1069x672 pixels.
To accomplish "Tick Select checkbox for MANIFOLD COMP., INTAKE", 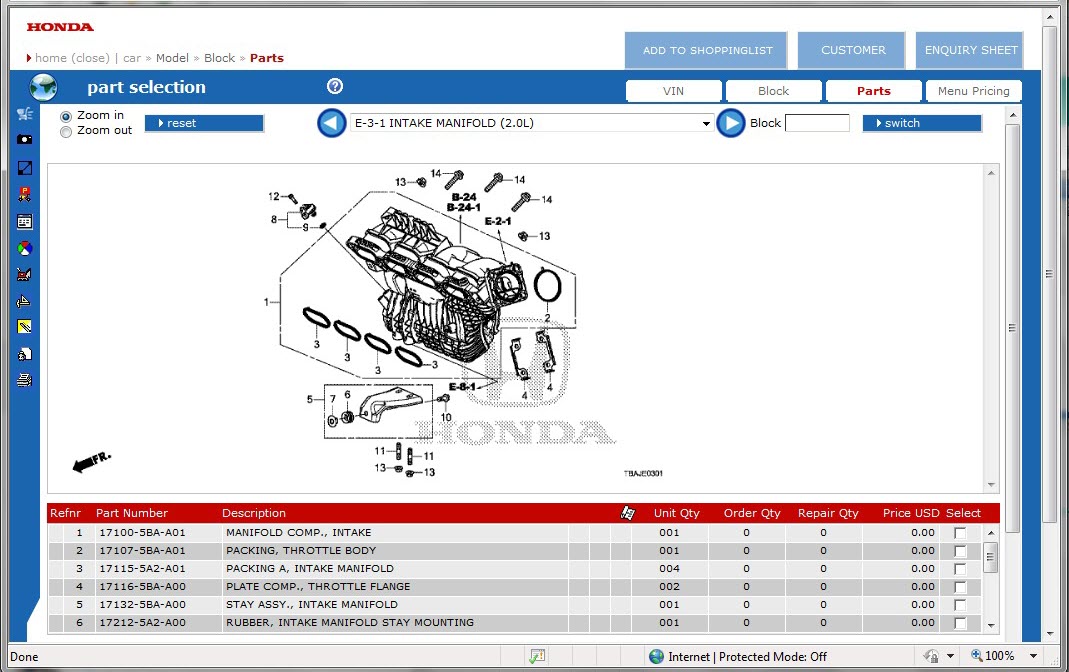I will [960, 533].
